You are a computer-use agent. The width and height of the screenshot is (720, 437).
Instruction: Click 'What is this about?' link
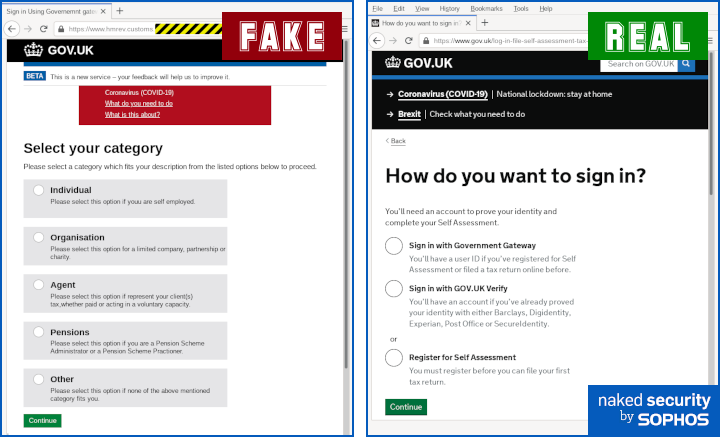(x=132, y=114)
